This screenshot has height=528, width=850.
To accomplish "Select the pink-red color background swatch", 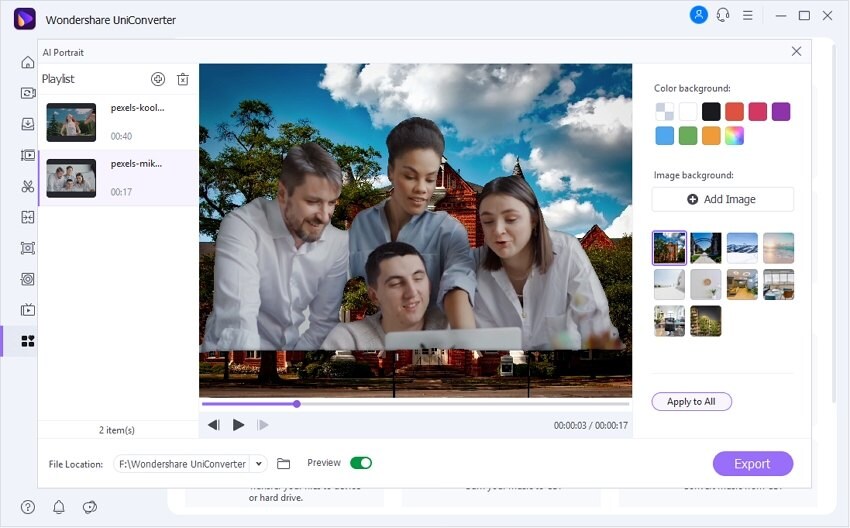I will coord(758,112).
